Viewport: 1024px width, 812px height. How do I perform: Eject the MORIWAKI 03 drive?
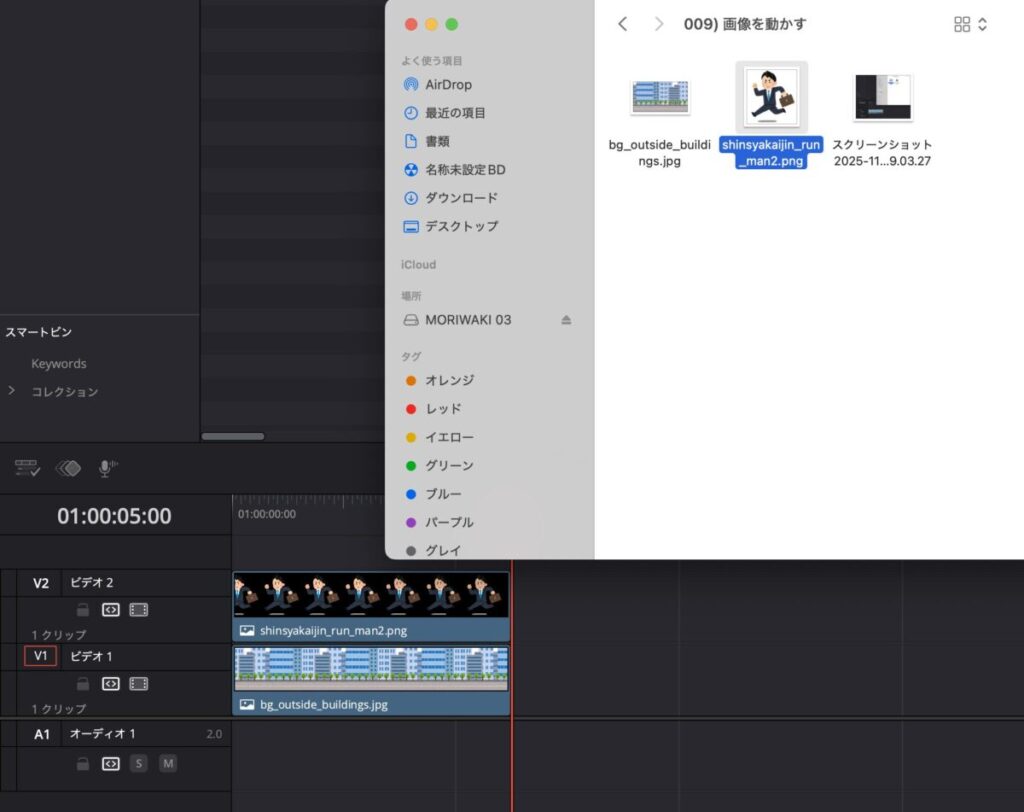click(x=566, y=319)
